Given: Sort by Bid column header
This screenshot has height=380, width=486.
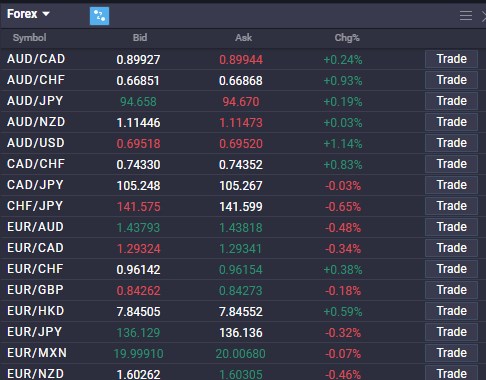Looking at the screenshot, I should coord(140,38).
